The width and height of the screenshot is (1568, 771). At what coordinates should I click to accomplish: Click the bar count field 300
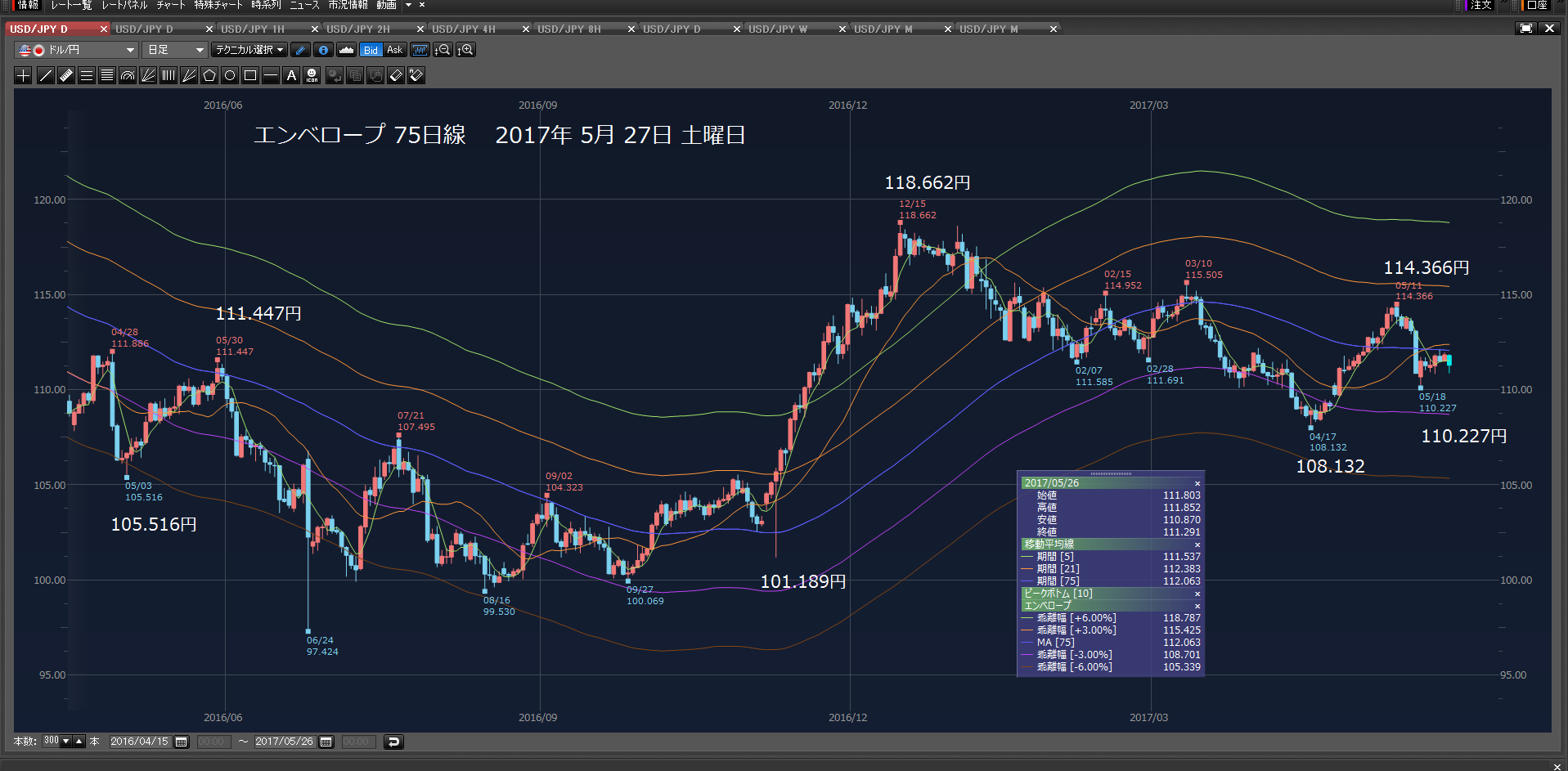click(51, 742)
